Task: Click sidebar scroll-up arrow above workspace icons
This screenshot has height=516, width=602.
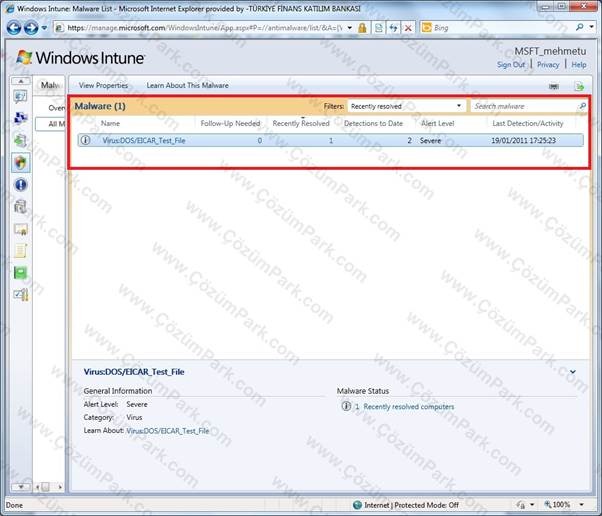Action: pyautogui.click(x=21, y=81)
